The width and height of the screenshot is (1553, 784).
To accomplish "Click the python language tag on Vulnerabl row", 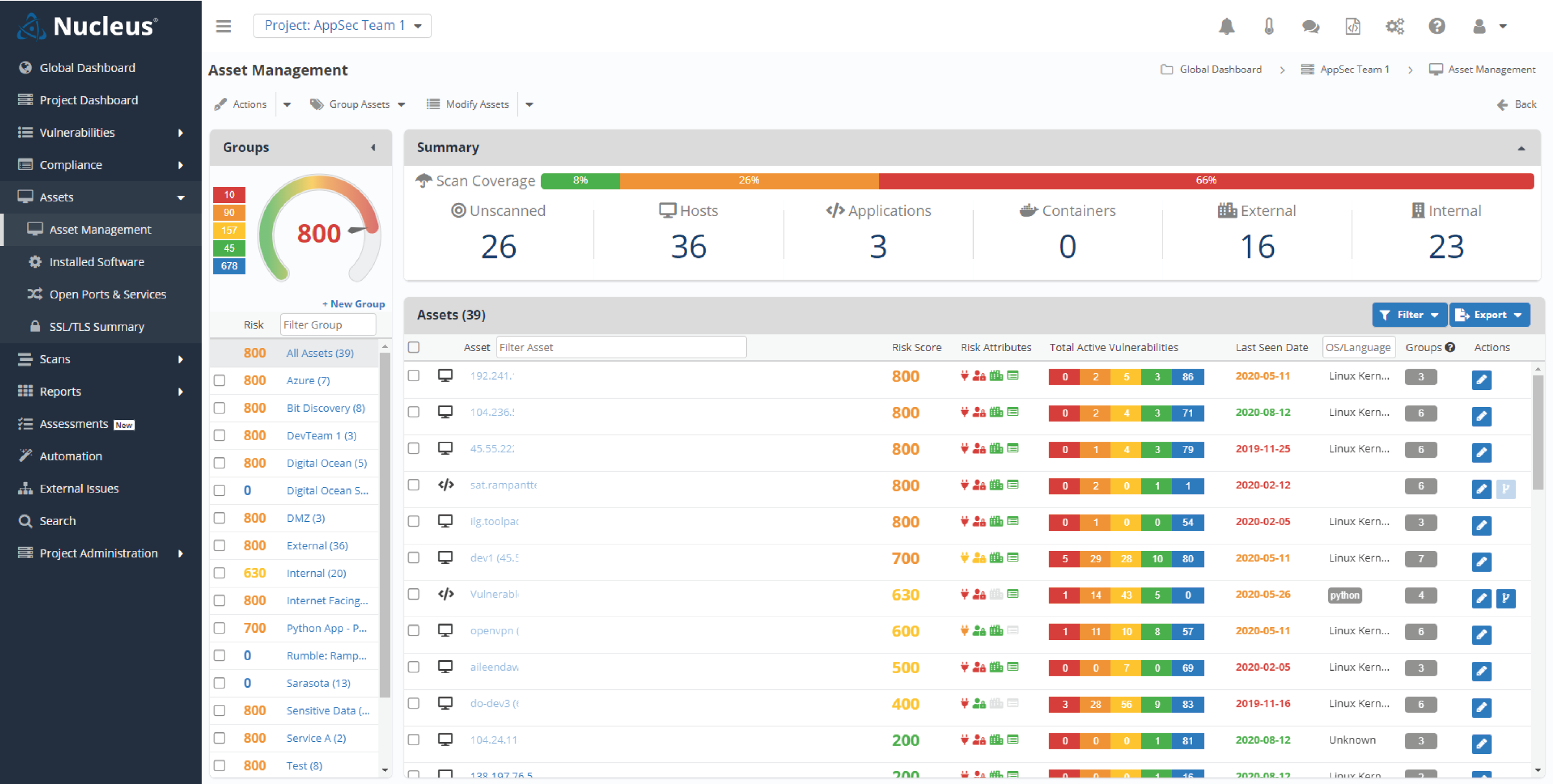I will [x=1344, y=595].
